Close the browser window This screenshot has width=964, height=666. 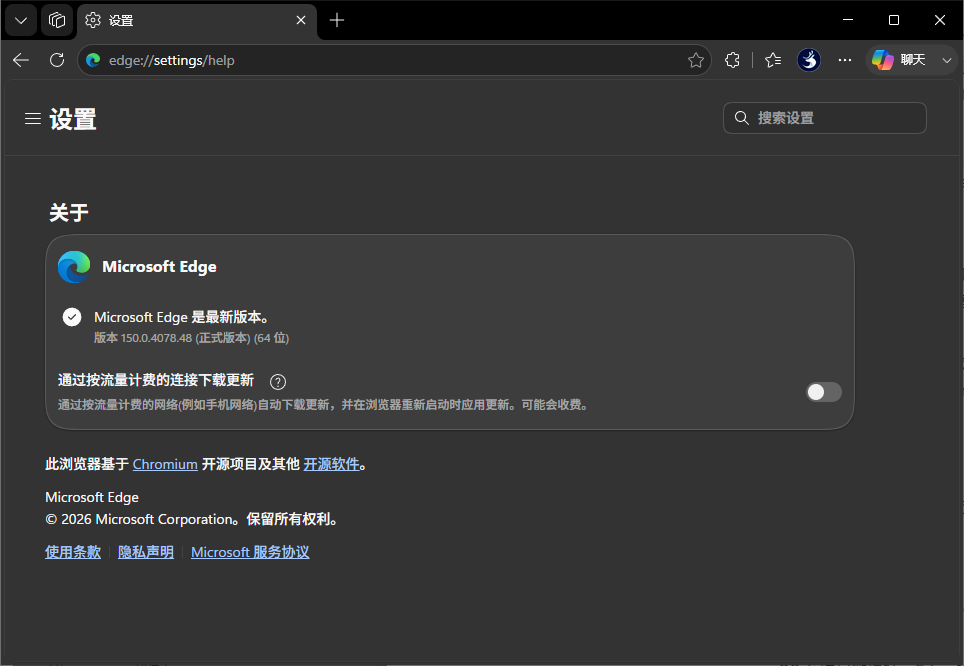pyautogui.click(x=939, y=20)
